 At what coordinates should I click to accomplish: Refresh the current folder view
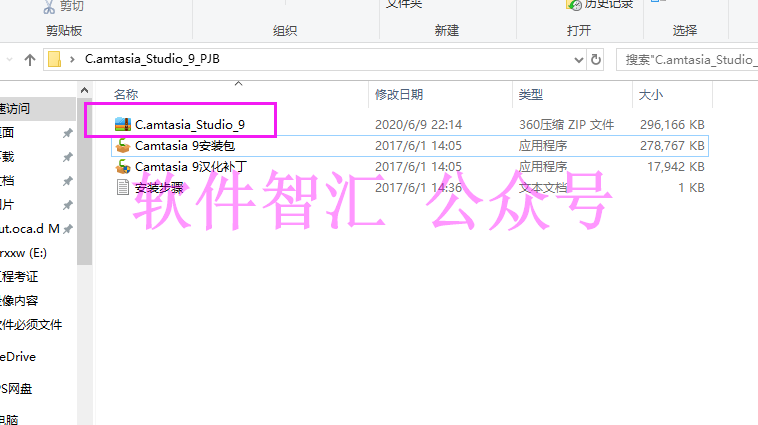click(x=596, y=60)
